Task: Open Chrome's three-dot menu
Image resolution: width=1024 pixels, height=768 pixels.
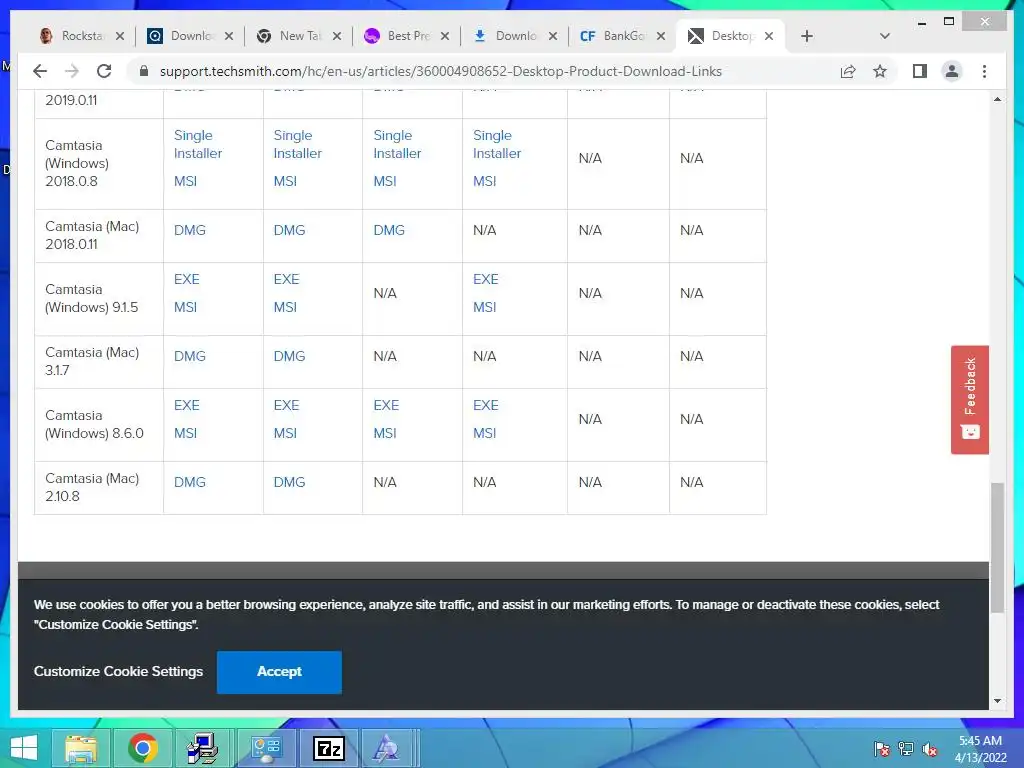Action: point(984,71)
